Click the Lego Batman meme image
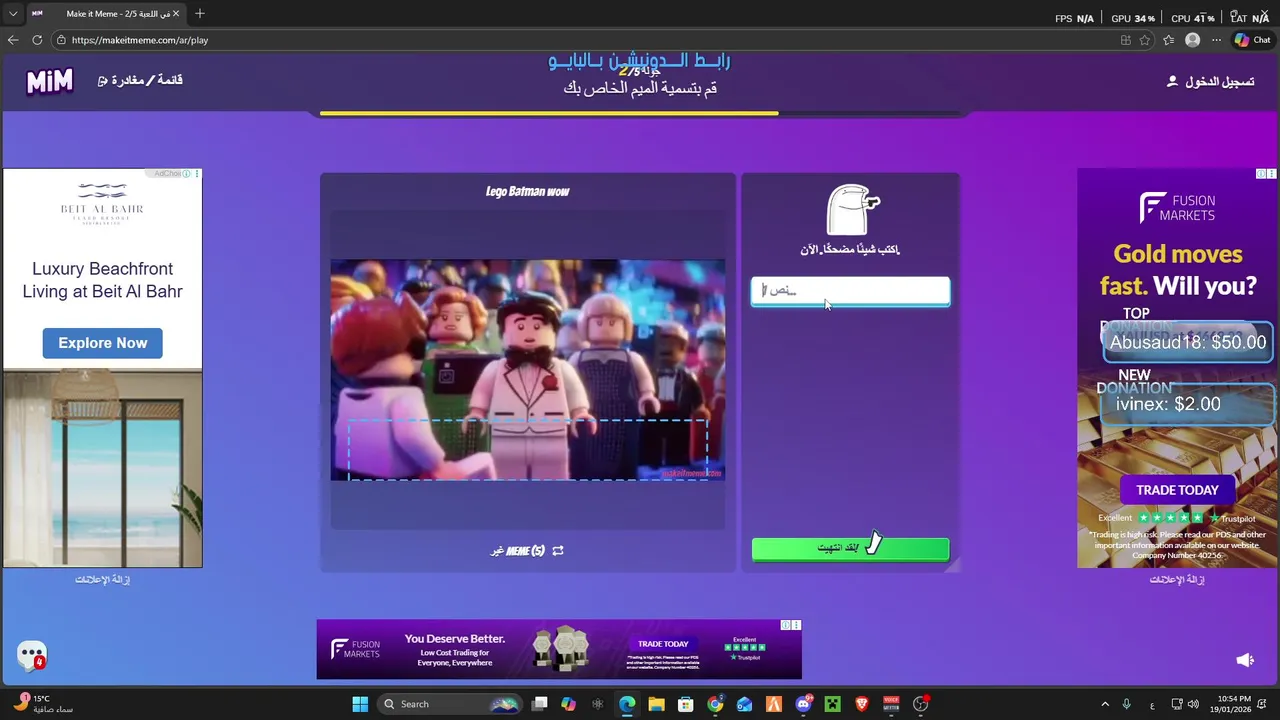1280x720 pixels. [527, 370]
